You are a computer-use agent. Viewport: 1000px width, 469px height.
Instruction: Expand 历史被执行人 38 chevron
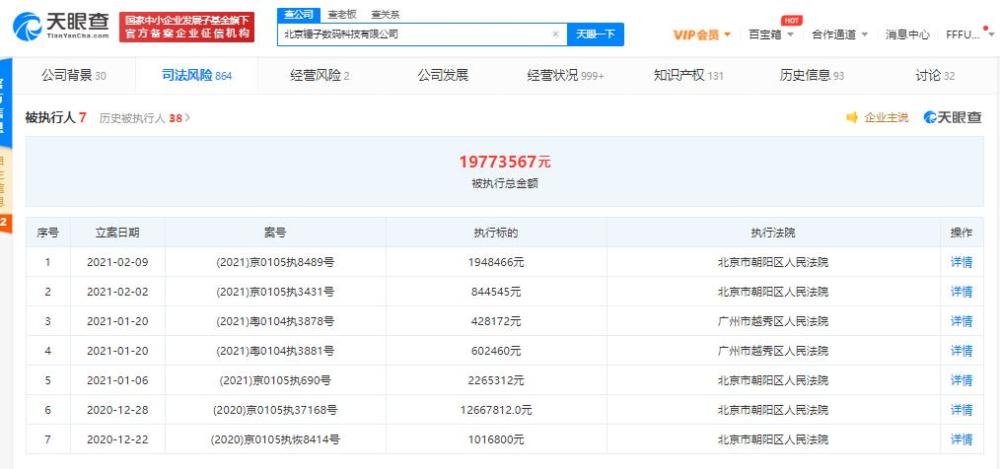point(188,118)
